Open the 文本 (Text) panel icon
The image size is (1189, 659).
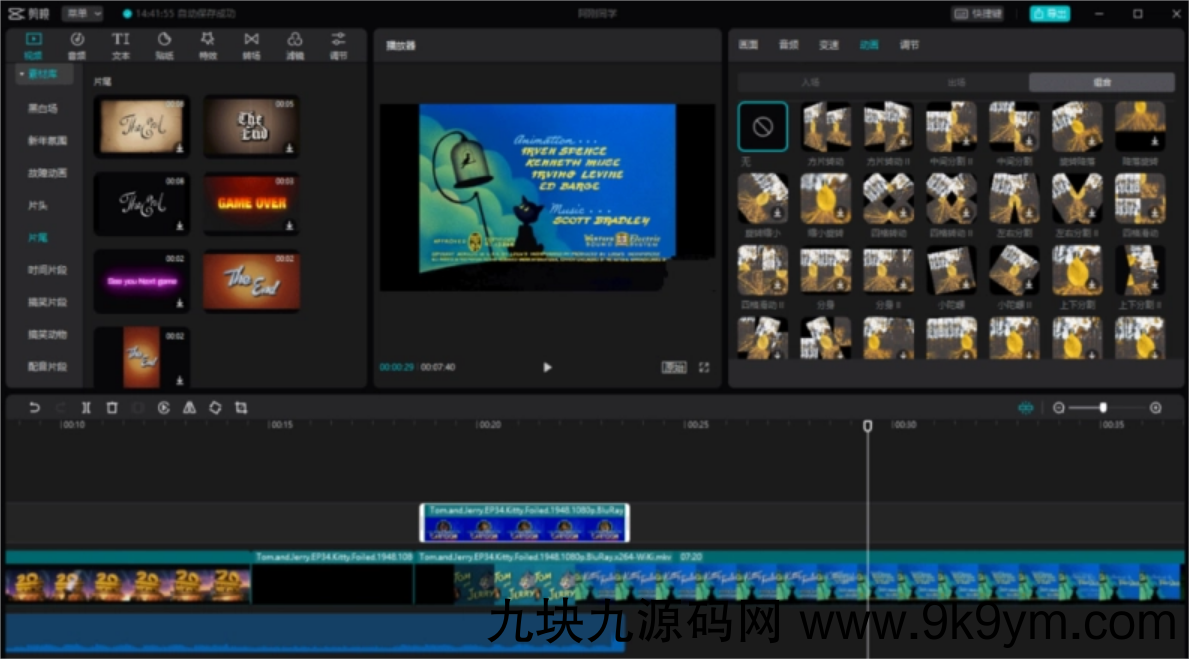pyautogui.click(x=120, y=44)
